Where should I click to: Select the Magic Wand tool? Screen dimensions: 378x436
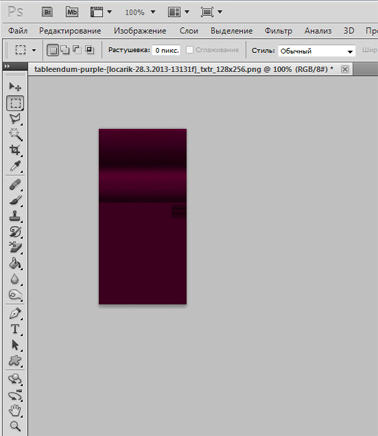(x=15, y=134)
